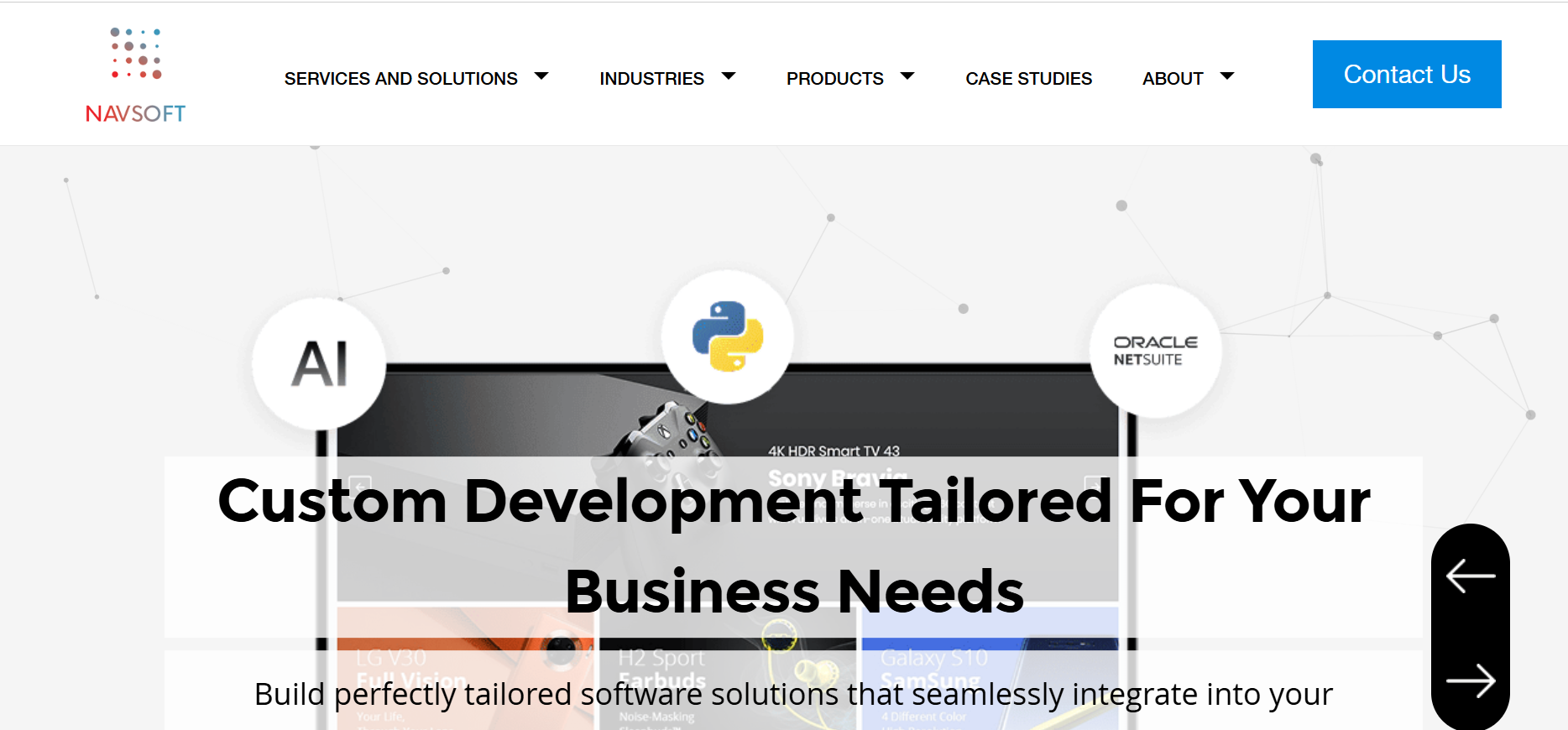Open the Products menu label
1568x730 pixels.
834,78
